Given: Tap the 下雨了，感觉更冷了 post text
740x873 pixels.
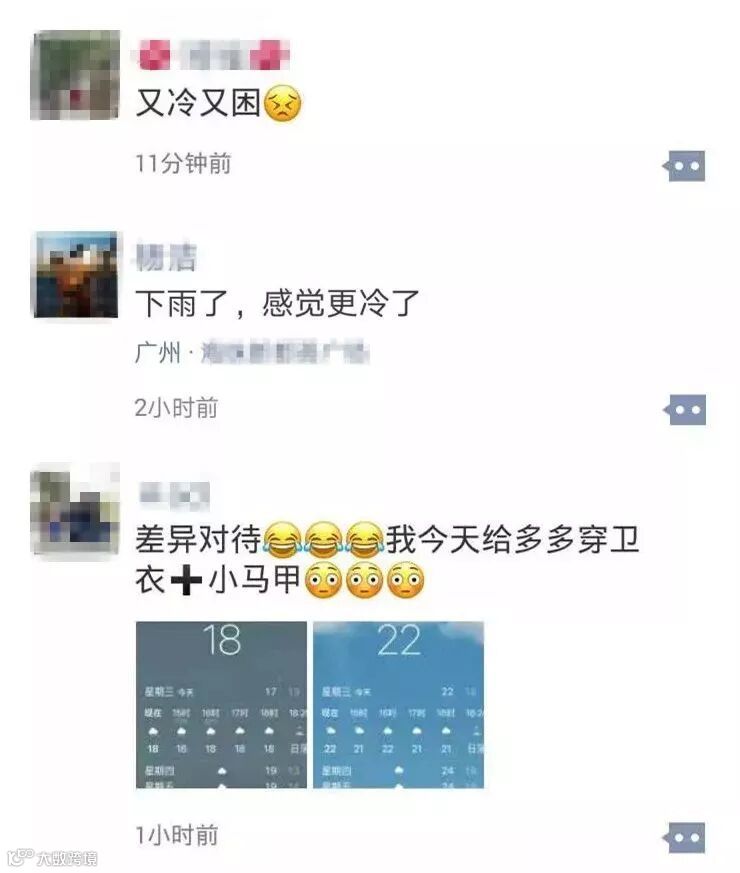Looking at the screenshot, I should tap(277, 304).
